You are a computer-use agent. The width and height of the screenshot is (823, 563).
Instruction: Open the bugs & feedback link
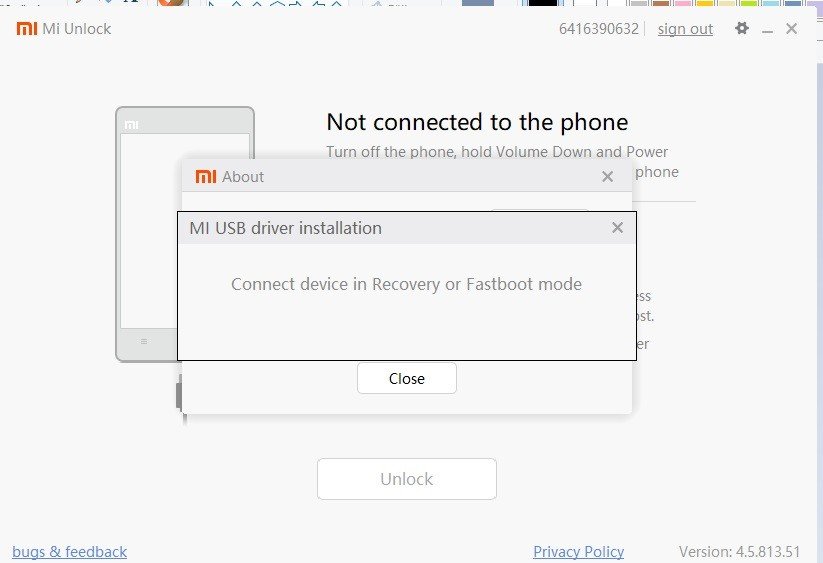69,551
